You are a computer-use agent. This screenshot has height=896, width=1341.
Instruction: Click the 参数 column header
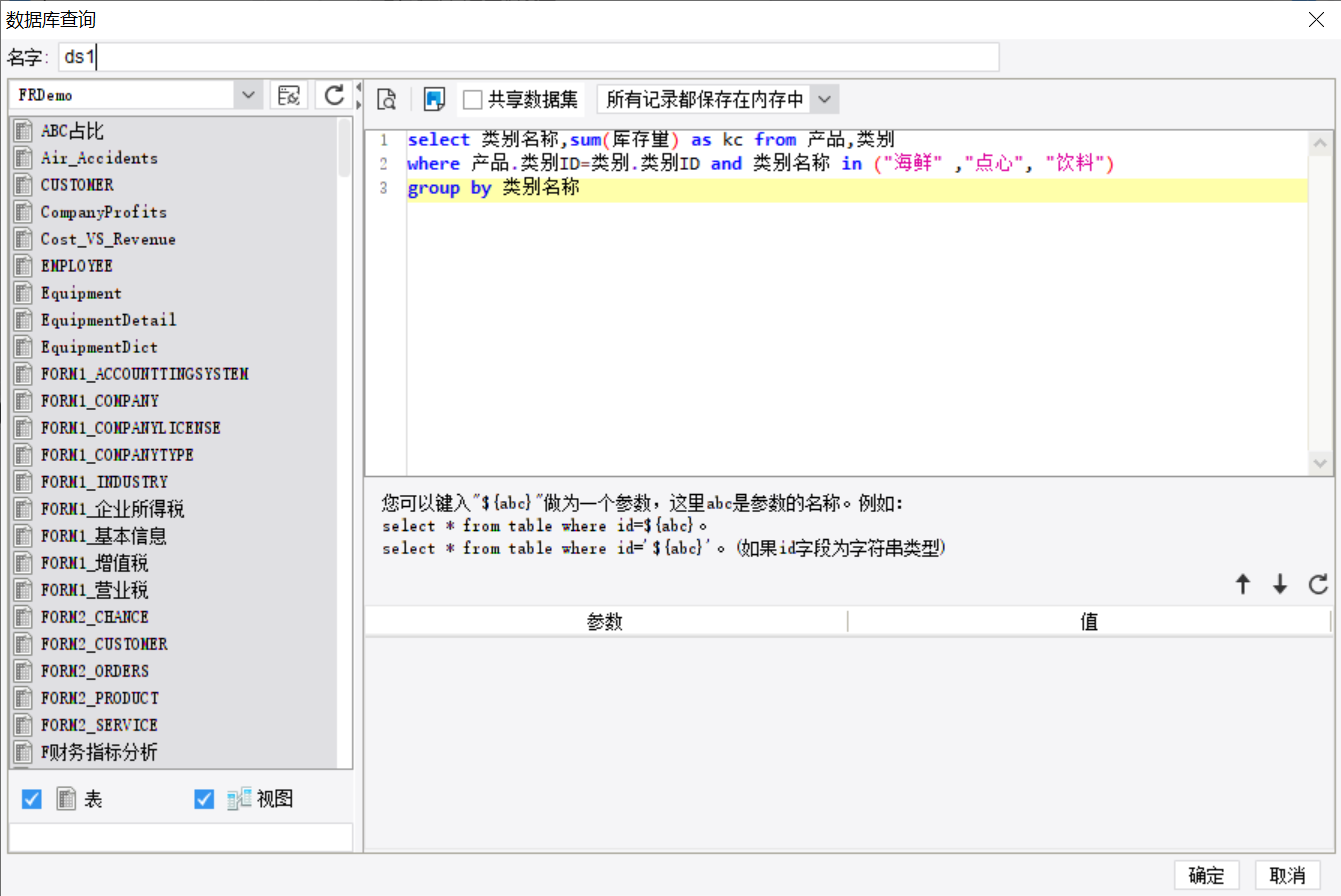tap(606, 622)
